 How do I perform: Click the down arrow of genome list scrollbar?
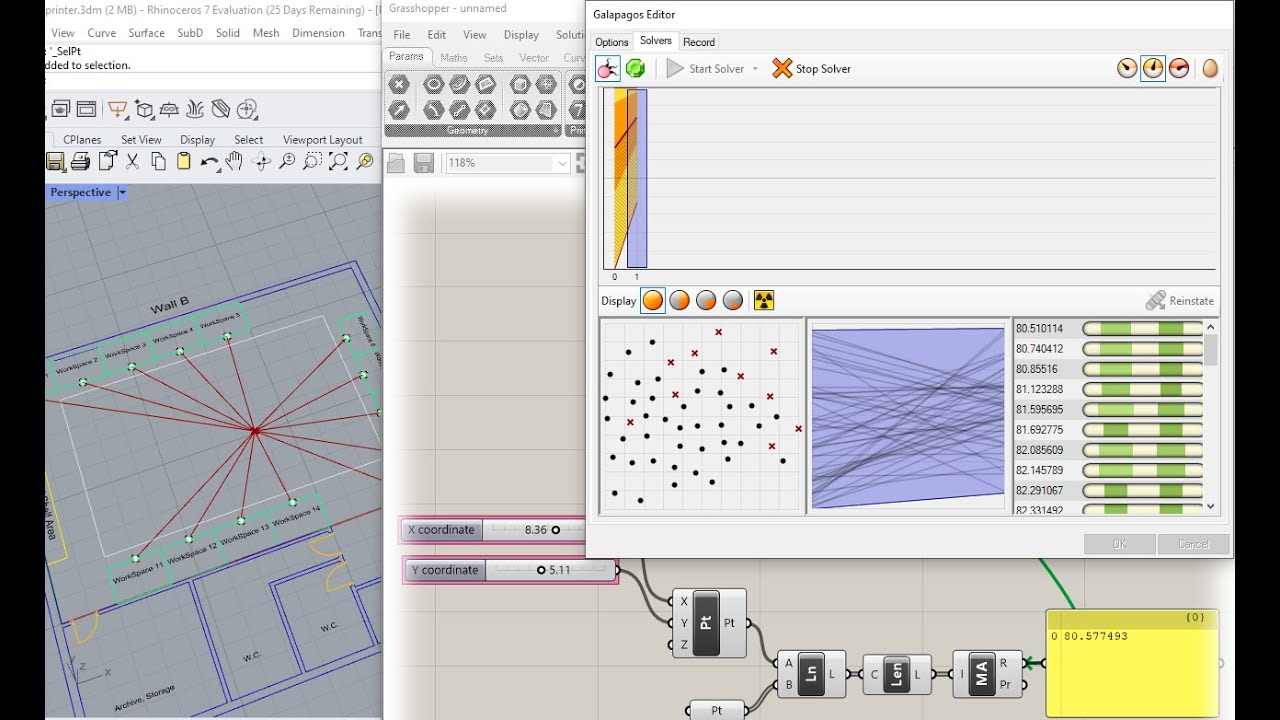point(1211,506)
